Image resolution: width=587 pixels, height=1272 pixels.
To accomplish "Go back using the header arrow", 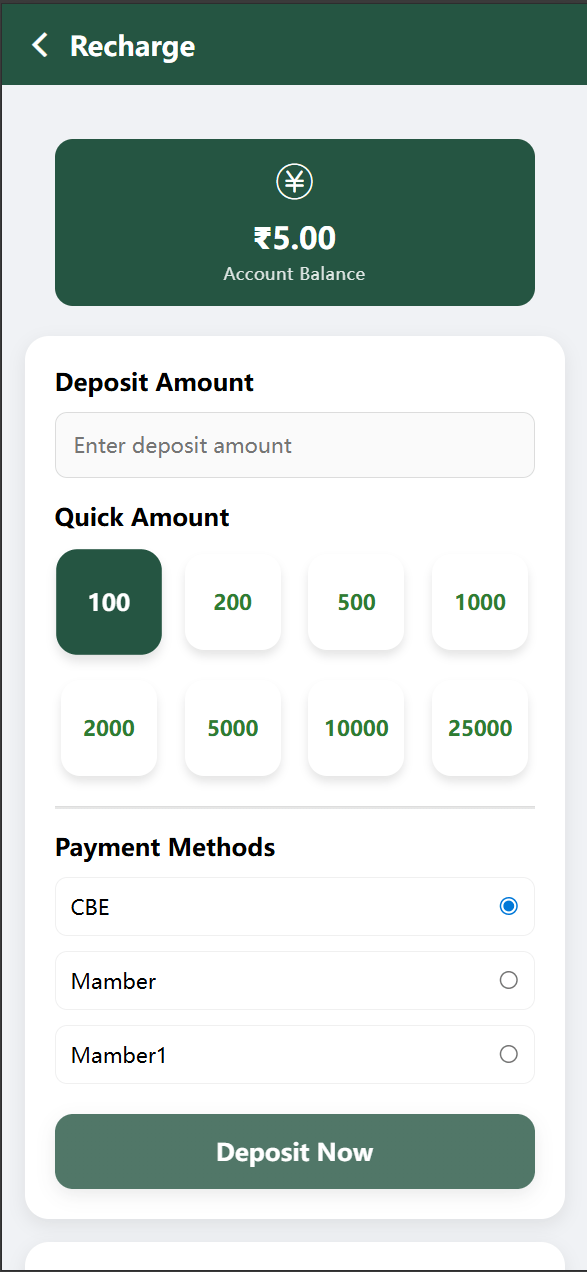I will 39,45.
